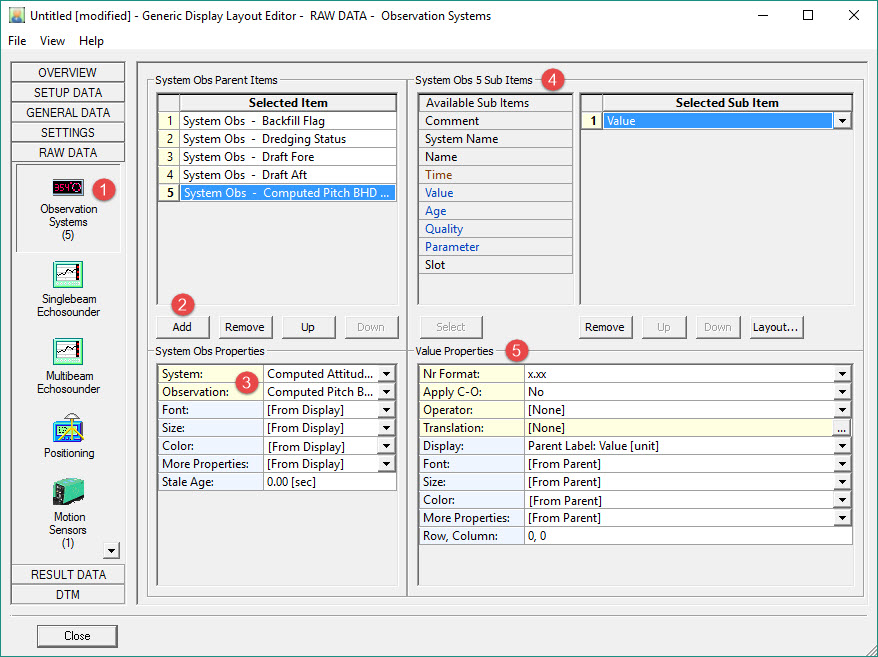Select the Singlebeam Echosounder icon
The image size is (878, 657).
[68, 275]
